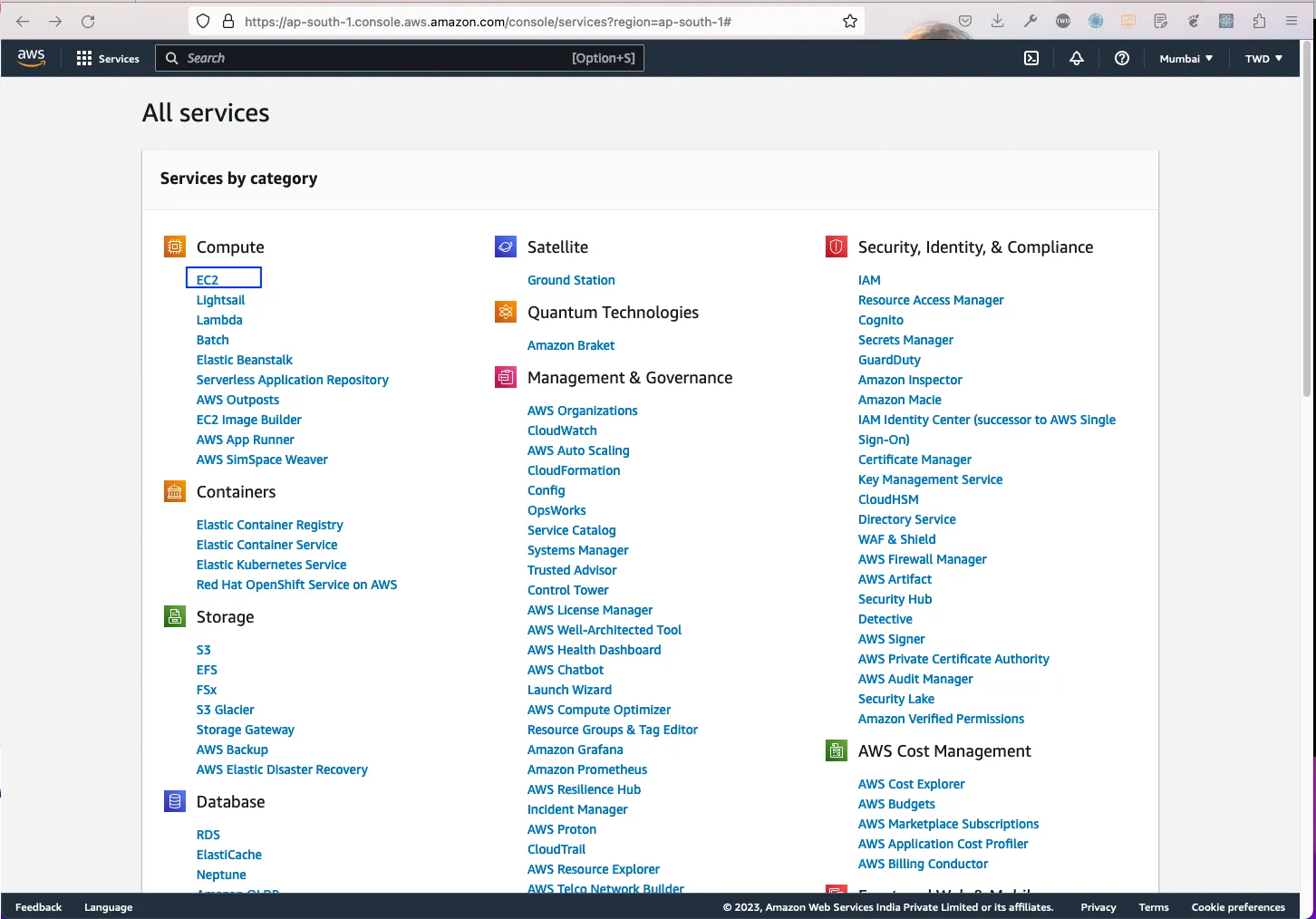This screenshot has height=919, width=1316.
Task: Open the GuardDuty link
Action: click(889, 360)
